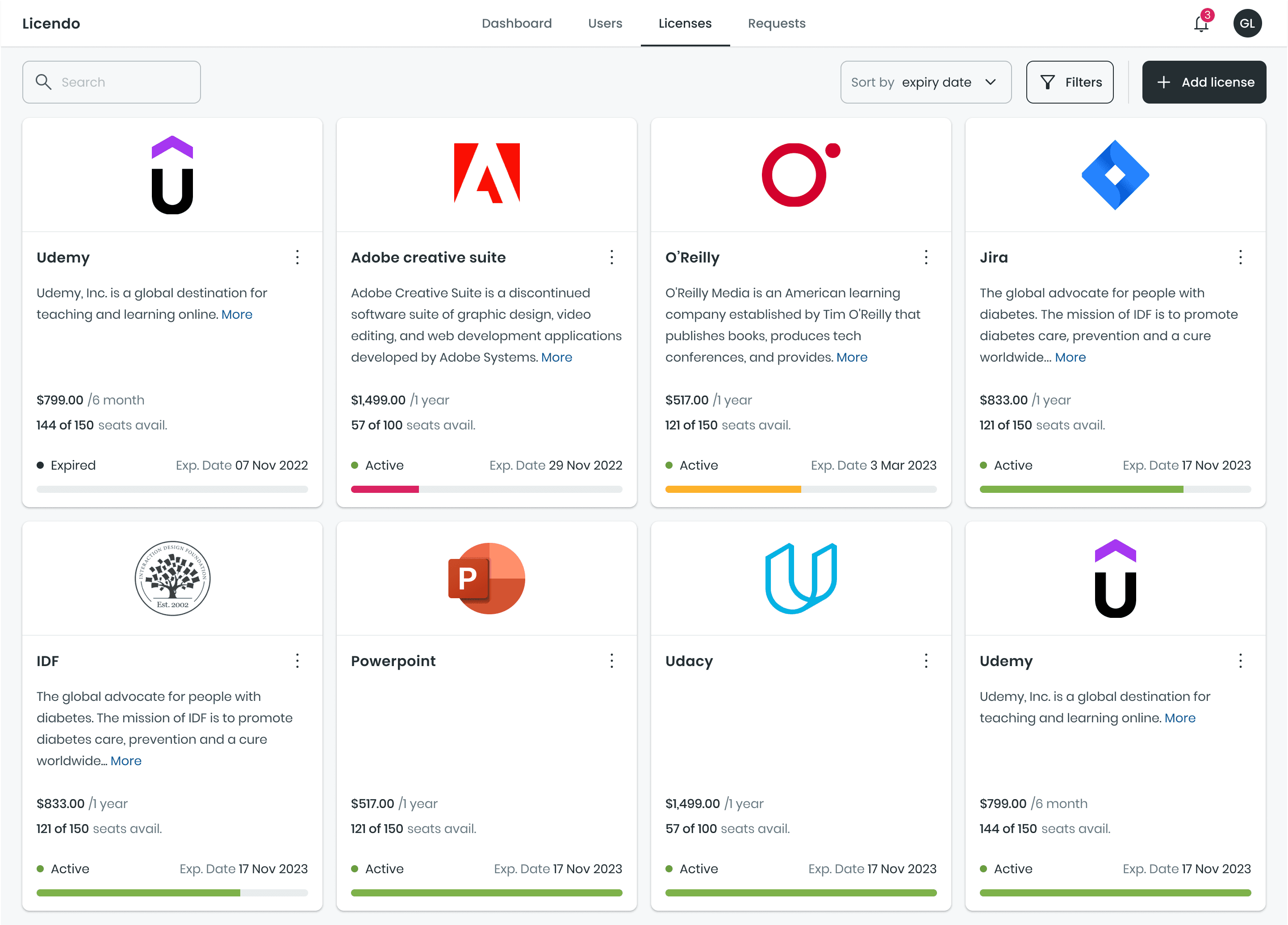This screenshot has height=925, width=1288.
Task: Click the GL user avatar
Action: (1247, 23)
